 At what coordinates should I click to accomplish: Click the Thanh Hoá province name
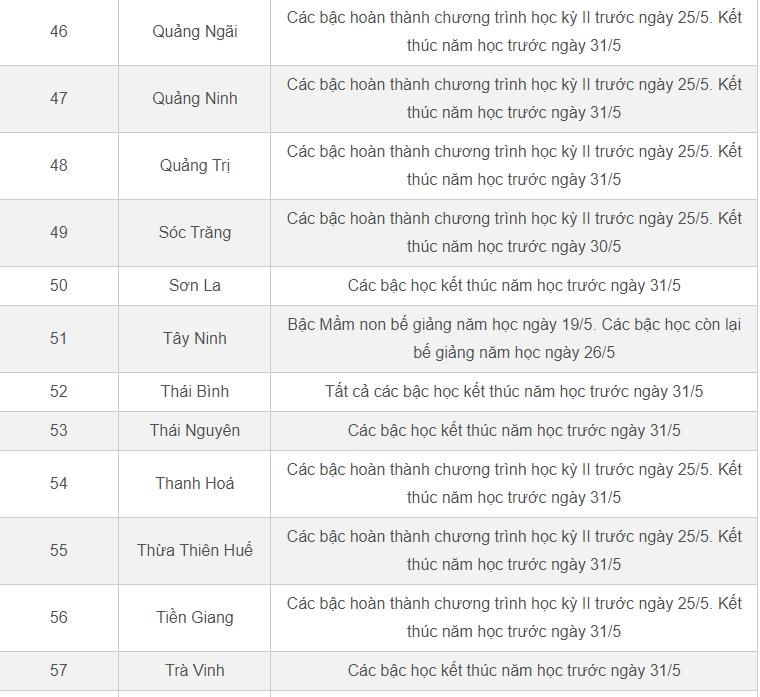click(x=195, y=484)
